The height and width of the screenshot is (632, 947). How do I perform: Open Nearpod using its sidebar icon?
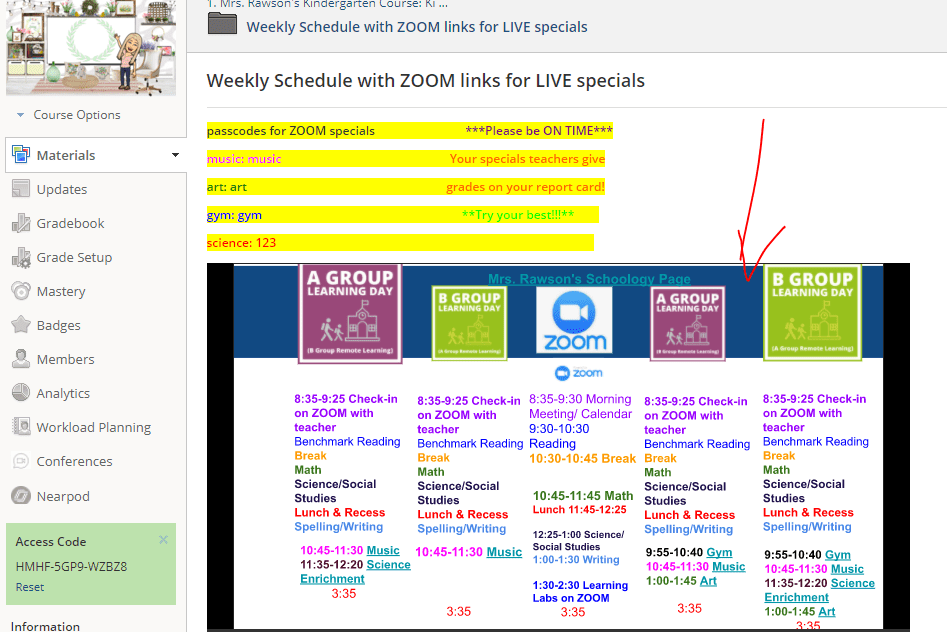coord(21,496)
